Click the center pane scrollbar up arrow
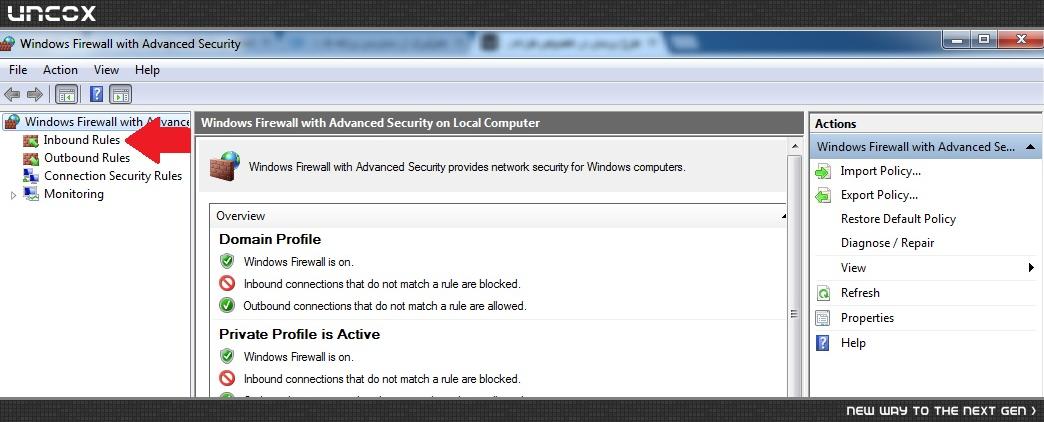This screenshot has height=422, width=1044. [x=794, y=146]
